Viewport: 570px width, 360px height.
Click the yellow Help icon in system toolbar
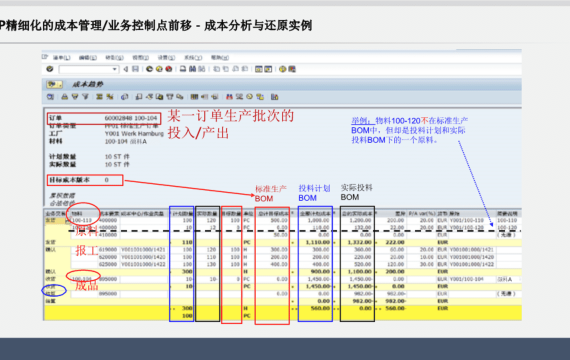282,69
